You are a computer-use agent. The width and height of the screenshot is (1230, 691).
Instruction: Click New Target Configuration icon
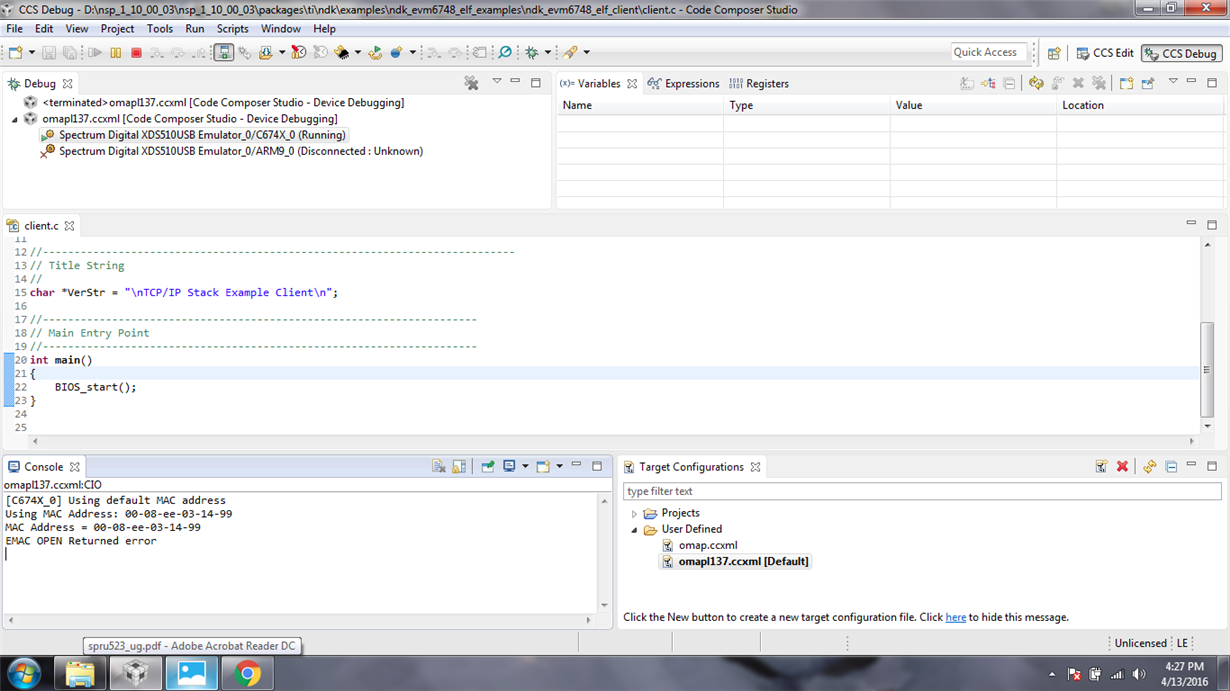click(x=1101, y=466)
